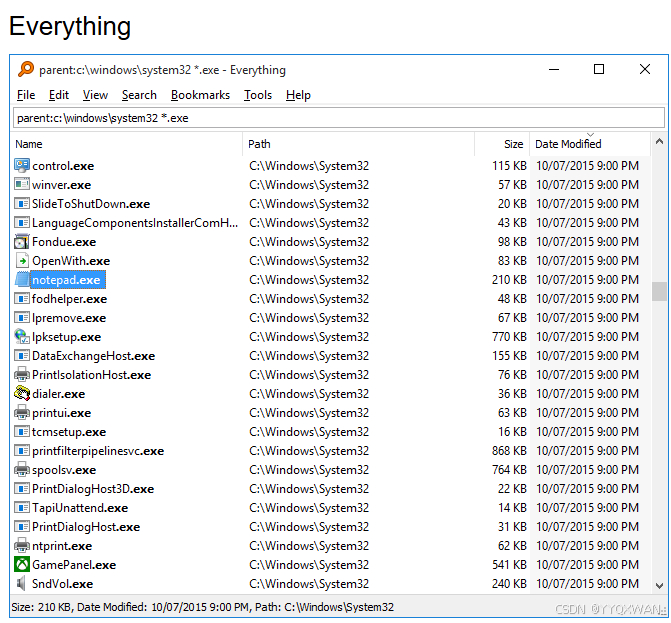Click the printfilterpipelinesvc.exe file icon
This screenshot has height=623, width=671.
(22, 451)
